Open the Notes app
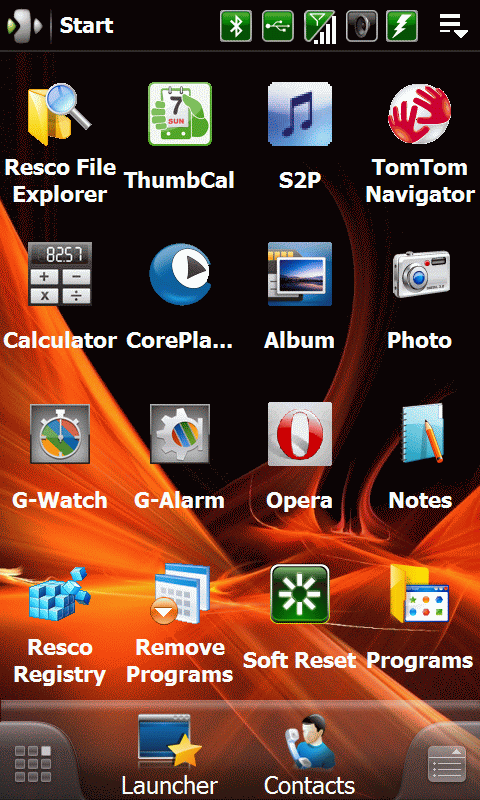 click(422, 434)
